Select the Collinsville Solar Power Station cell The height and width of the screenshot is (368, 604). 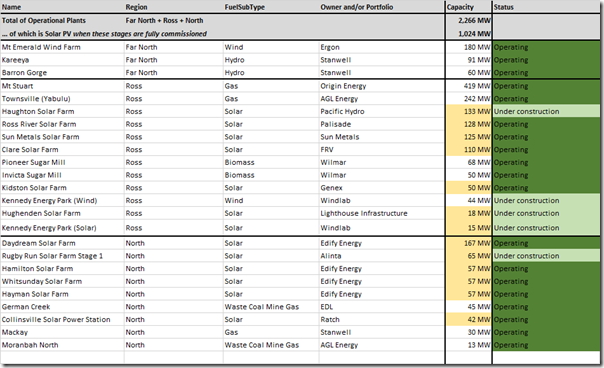coord(62,319)
